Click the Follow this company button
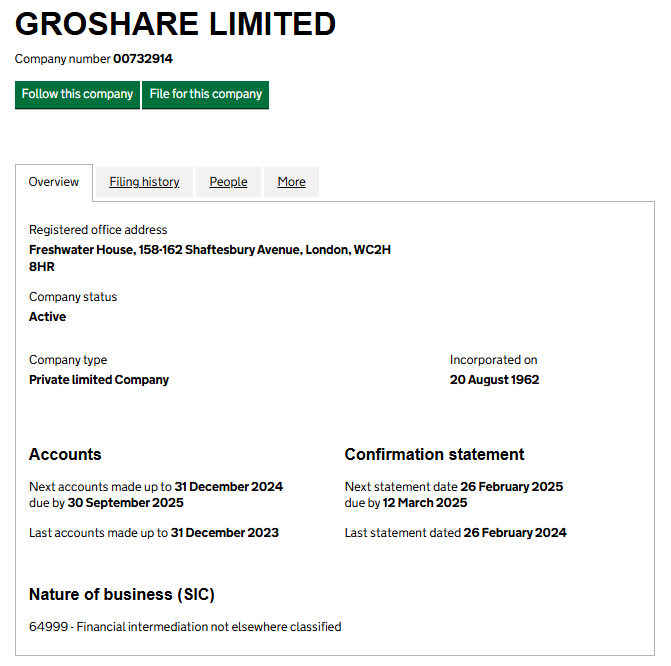This screenshot has height=666, width=671. tap(77, 94)
